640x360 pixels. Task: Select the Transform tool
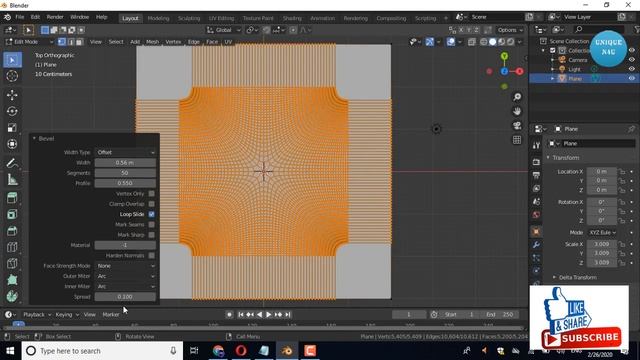point(12,144)
